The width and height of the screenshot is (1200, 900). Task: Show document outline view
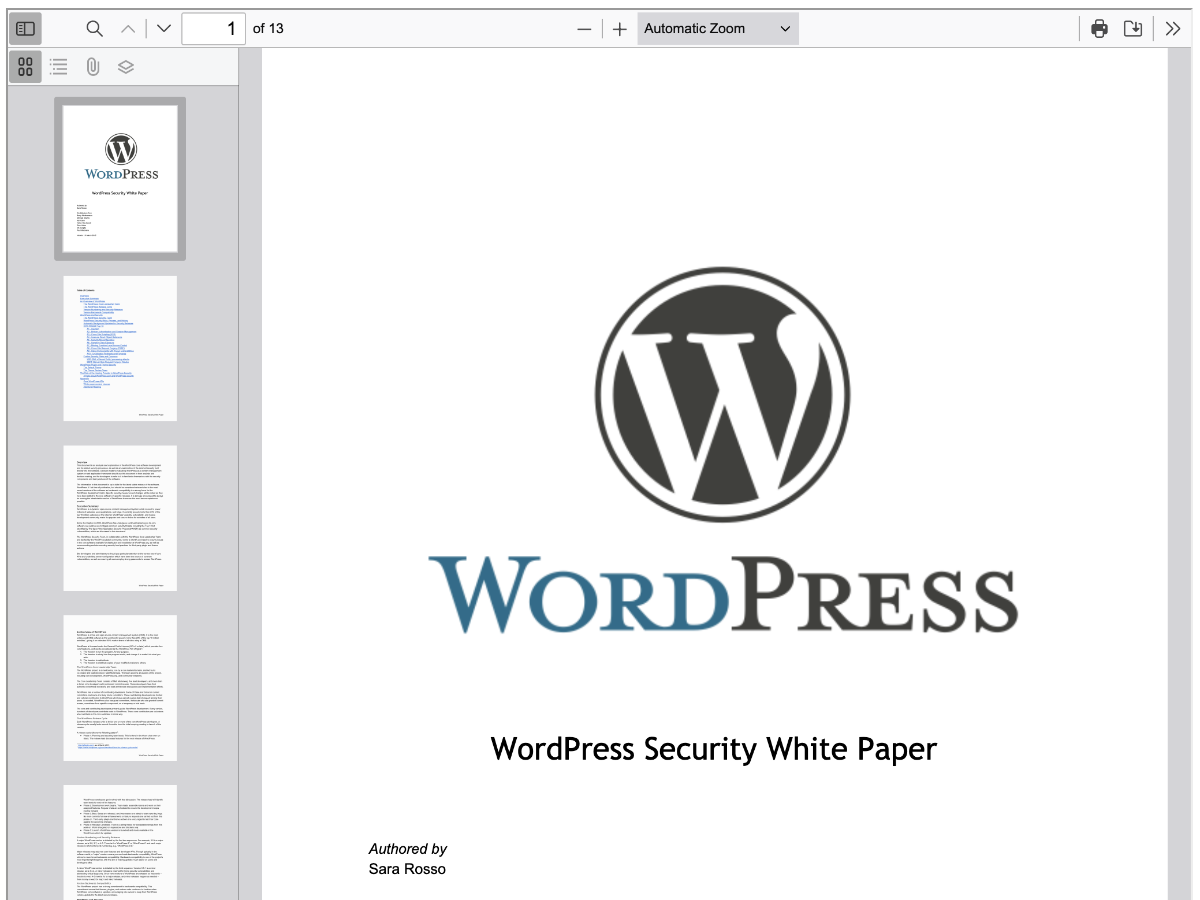(59, 67)
